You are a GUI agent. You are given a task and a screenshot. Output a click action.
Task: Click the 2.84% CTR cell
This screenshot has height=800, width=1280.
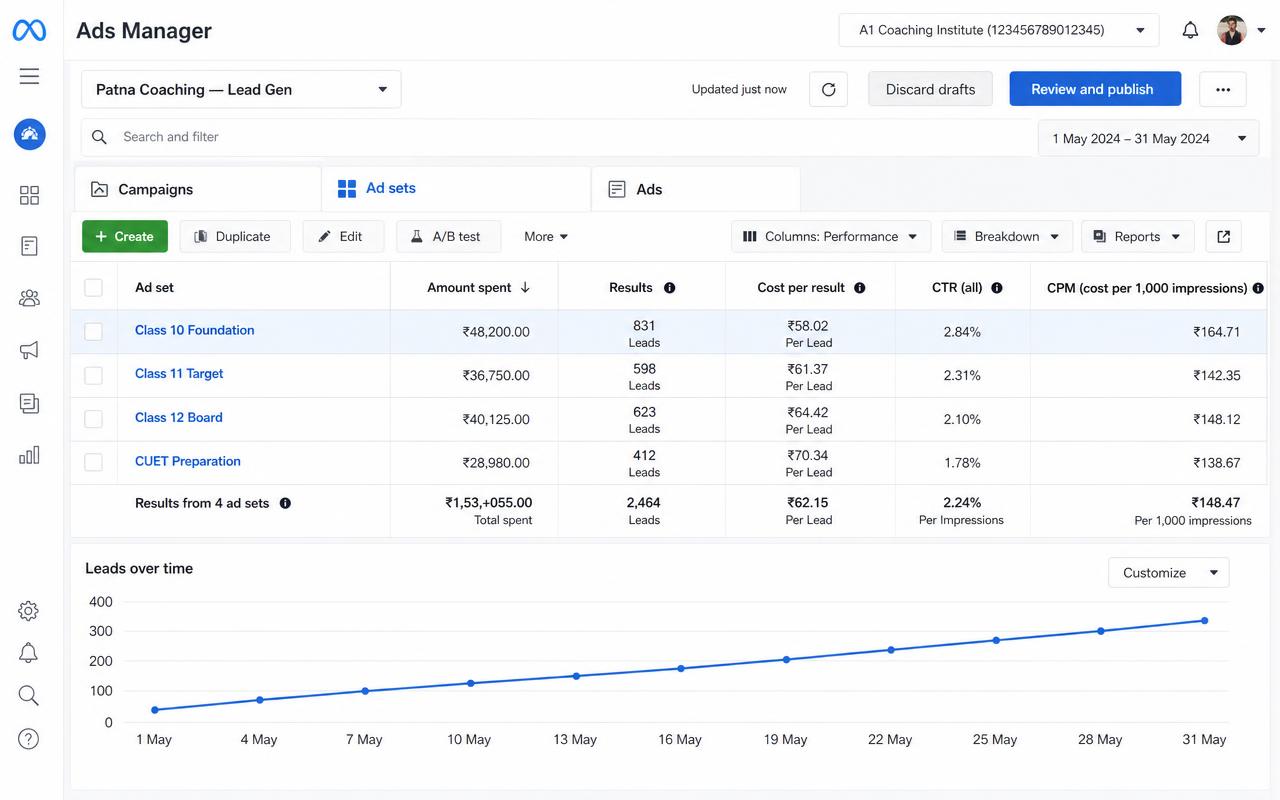[962, 332]
